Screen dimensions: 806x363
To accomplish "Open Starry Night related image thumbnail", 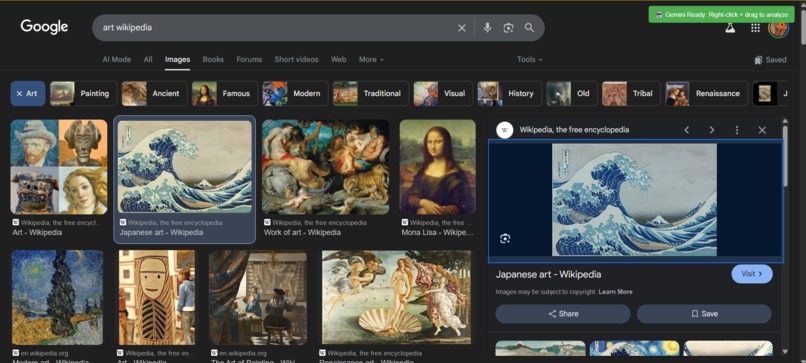I will pyautogui.click(x=634, y=348).
